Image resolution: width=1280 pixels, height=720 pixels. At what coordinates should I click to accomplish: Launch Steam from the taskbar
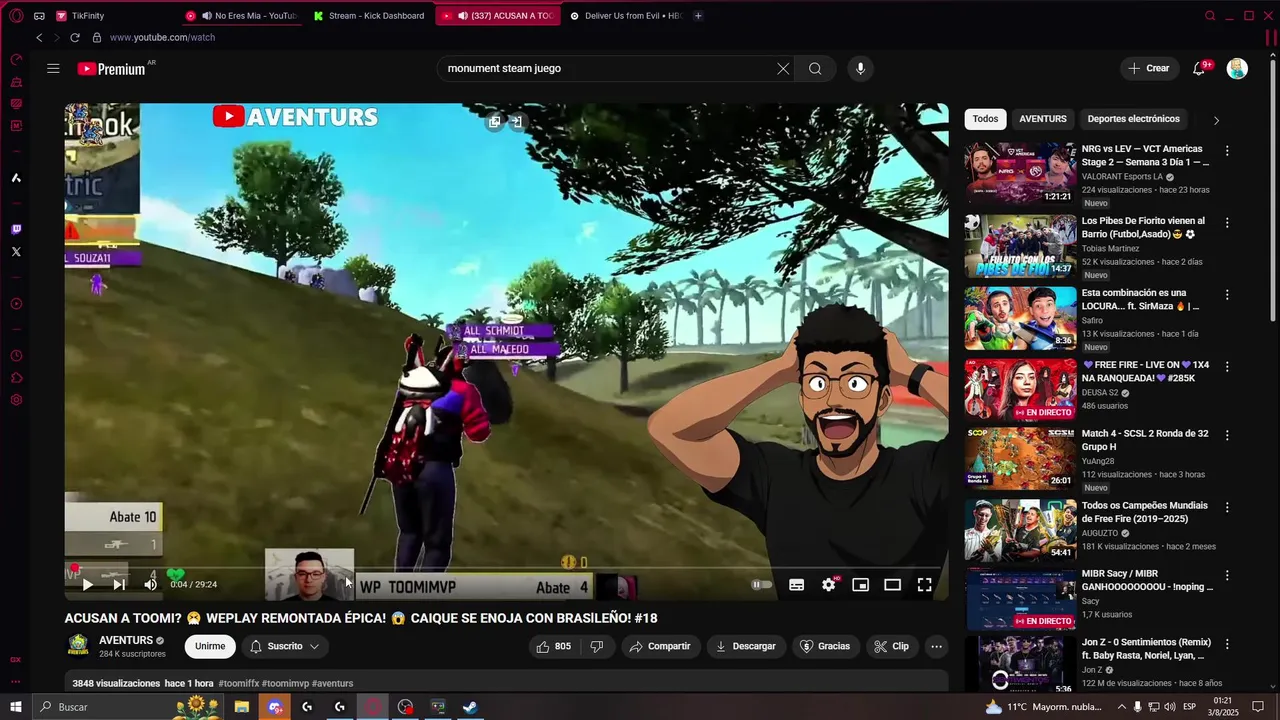pyautogui.click(x=470, y=707)
